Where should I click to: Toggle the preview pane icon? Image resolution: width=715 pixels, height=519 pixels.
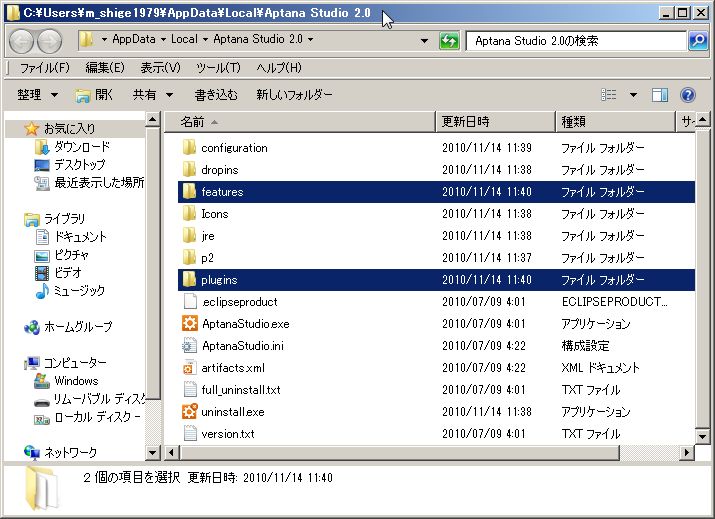click(660, 95)
